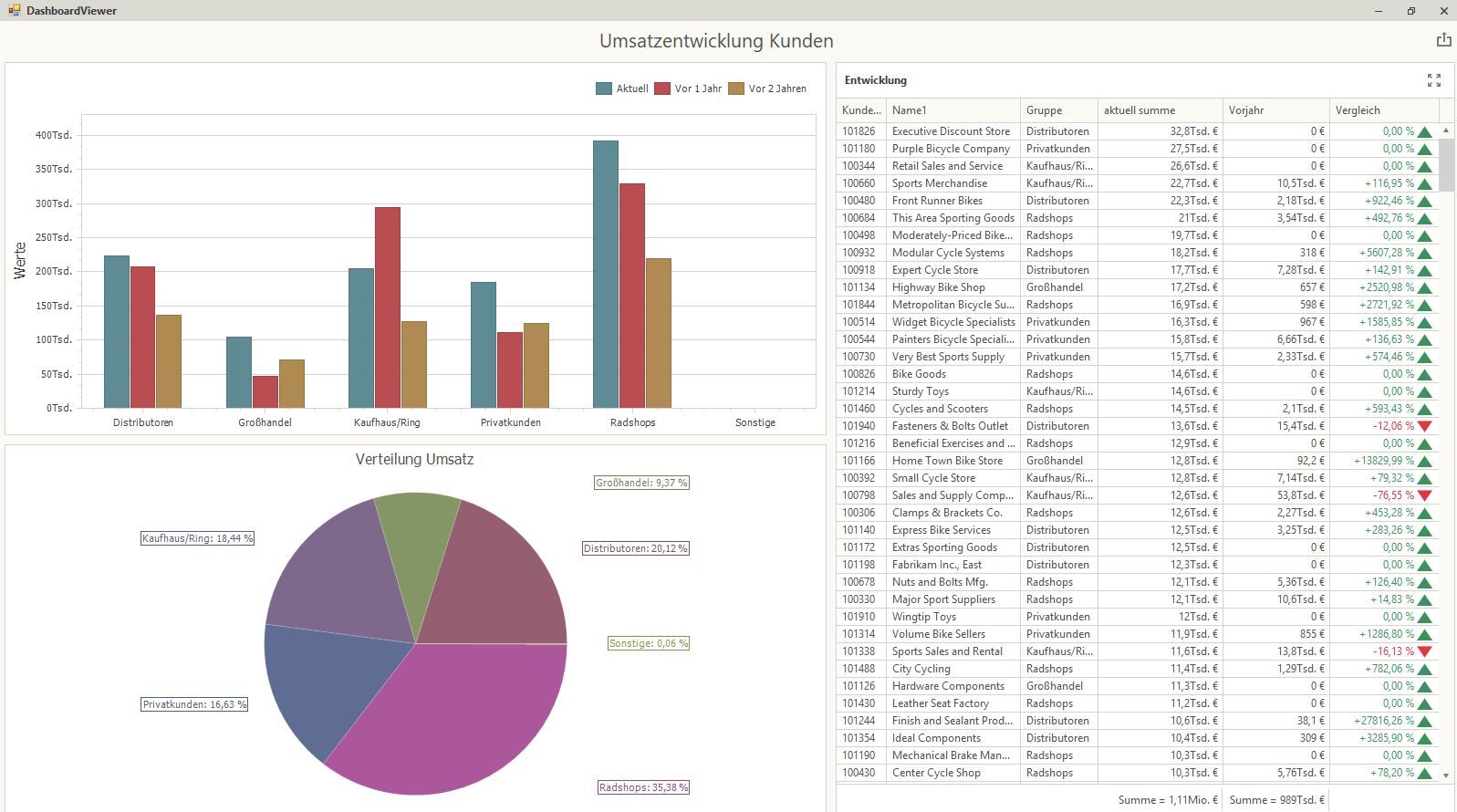The image size is (1457, 812).
Task: Click the Aktuell legend color swatch
Action: click(603, 88)
